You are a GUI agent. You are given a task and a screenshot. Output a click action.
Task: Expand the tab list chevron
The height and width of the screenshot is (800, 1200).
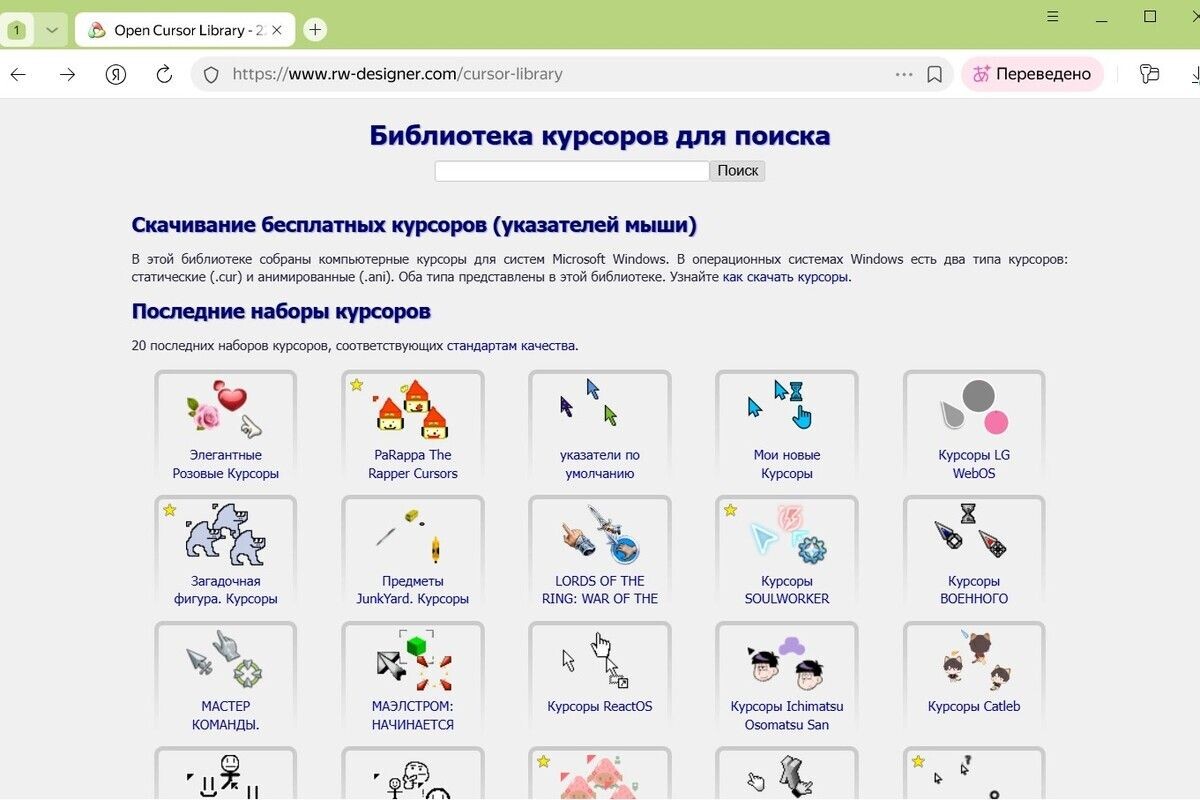[52, 30]
